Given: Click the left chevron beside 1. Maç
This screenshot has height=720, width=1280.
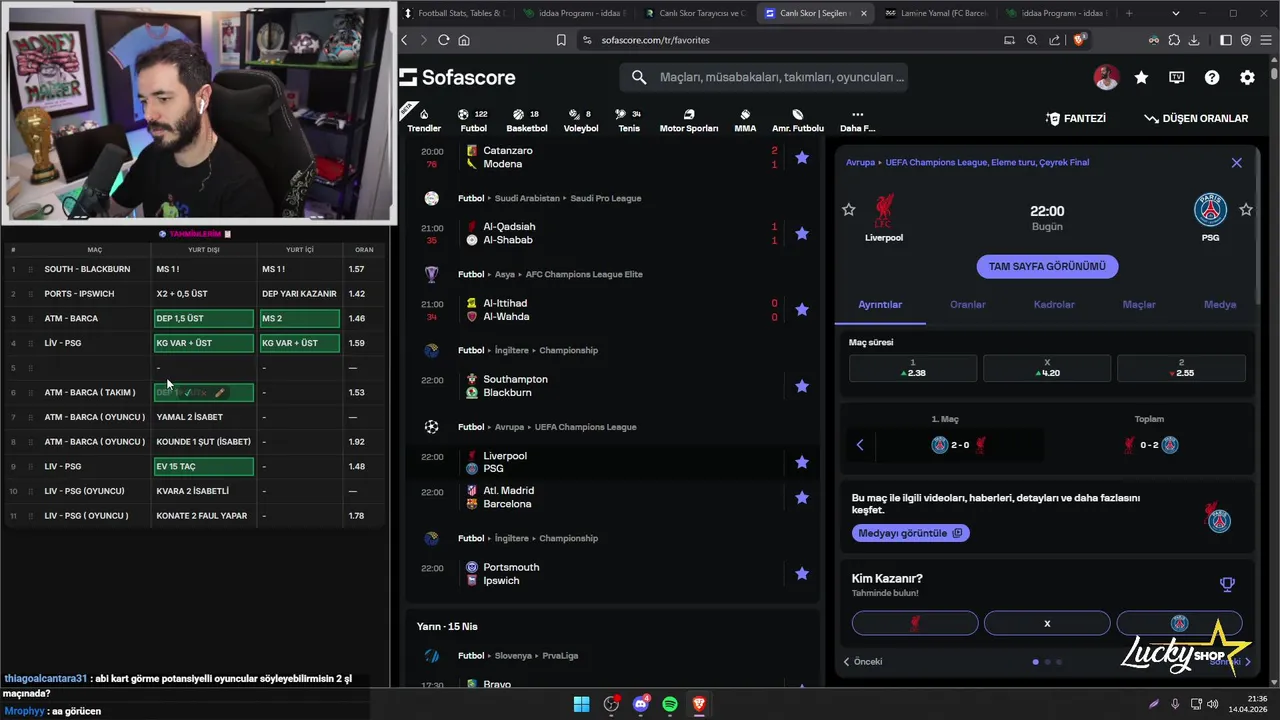Looking at the screenshot, I should click(x=860, y=445).
